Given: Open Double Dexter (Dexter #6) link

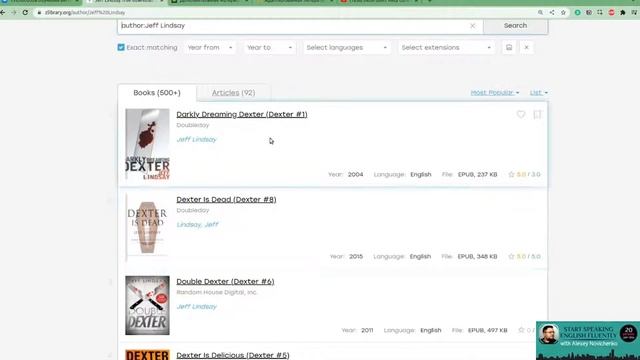Looking at the screenshot, I should (225, 282).
